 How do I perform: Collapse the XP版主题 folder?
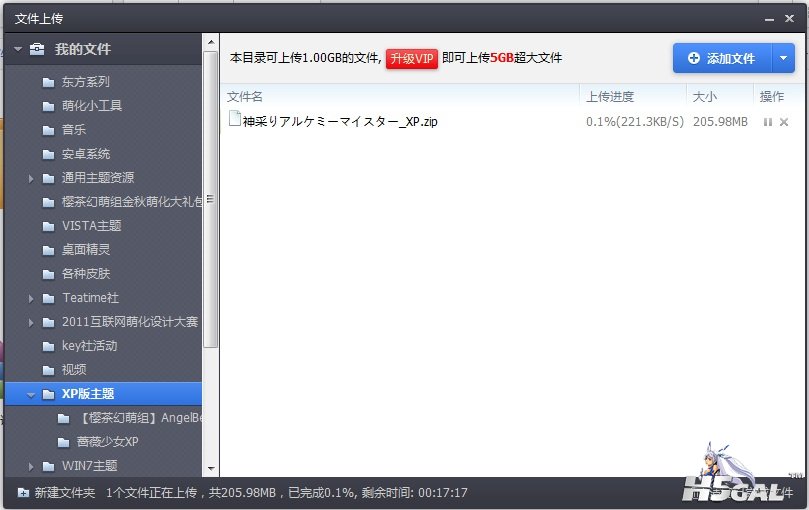point(32,395)
